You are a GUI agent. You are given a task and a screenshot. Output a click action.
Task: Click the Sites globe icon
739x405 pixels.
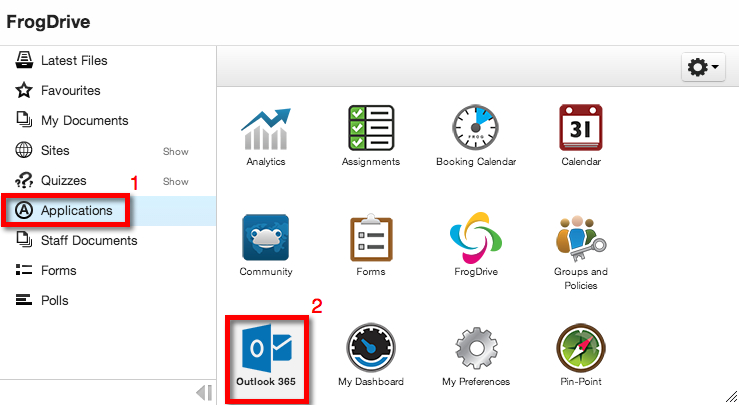click(24, 150)
